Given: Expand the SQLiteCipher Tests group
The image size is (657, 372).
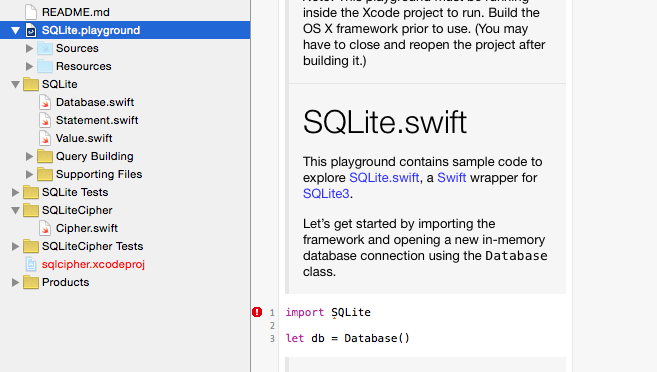Looking at the screenshot, I should pyautogui.click(x=16, y=246).
